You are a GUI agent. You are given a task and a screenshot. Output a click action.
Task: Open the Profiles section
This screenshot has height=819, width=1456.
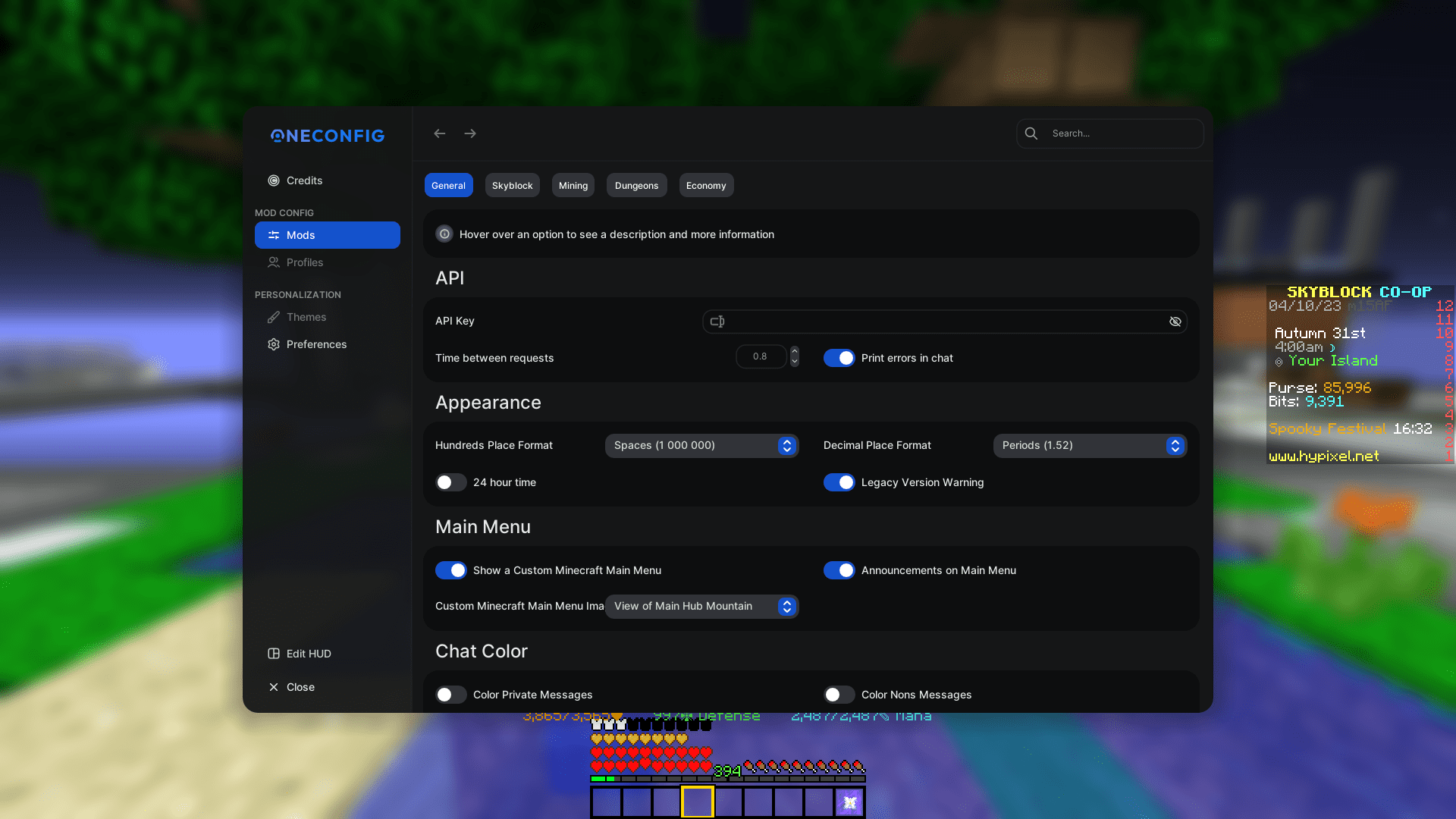click(x=328, y=262)
